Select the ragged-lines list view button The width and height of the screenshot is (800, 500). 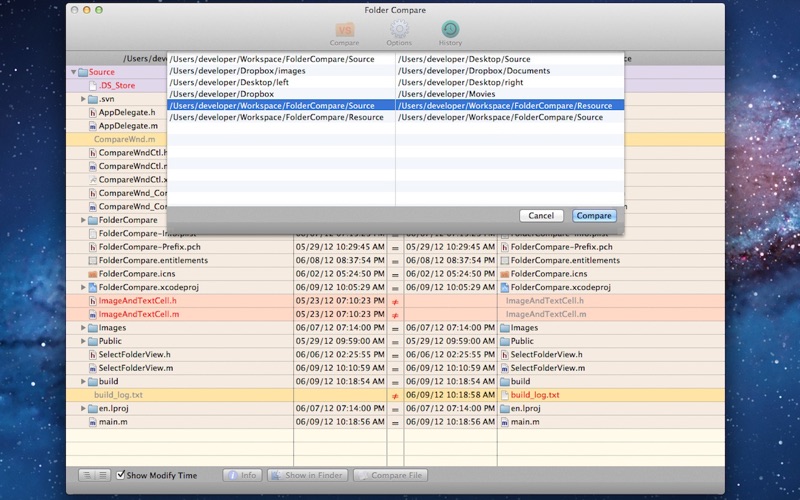pos(87,476)
